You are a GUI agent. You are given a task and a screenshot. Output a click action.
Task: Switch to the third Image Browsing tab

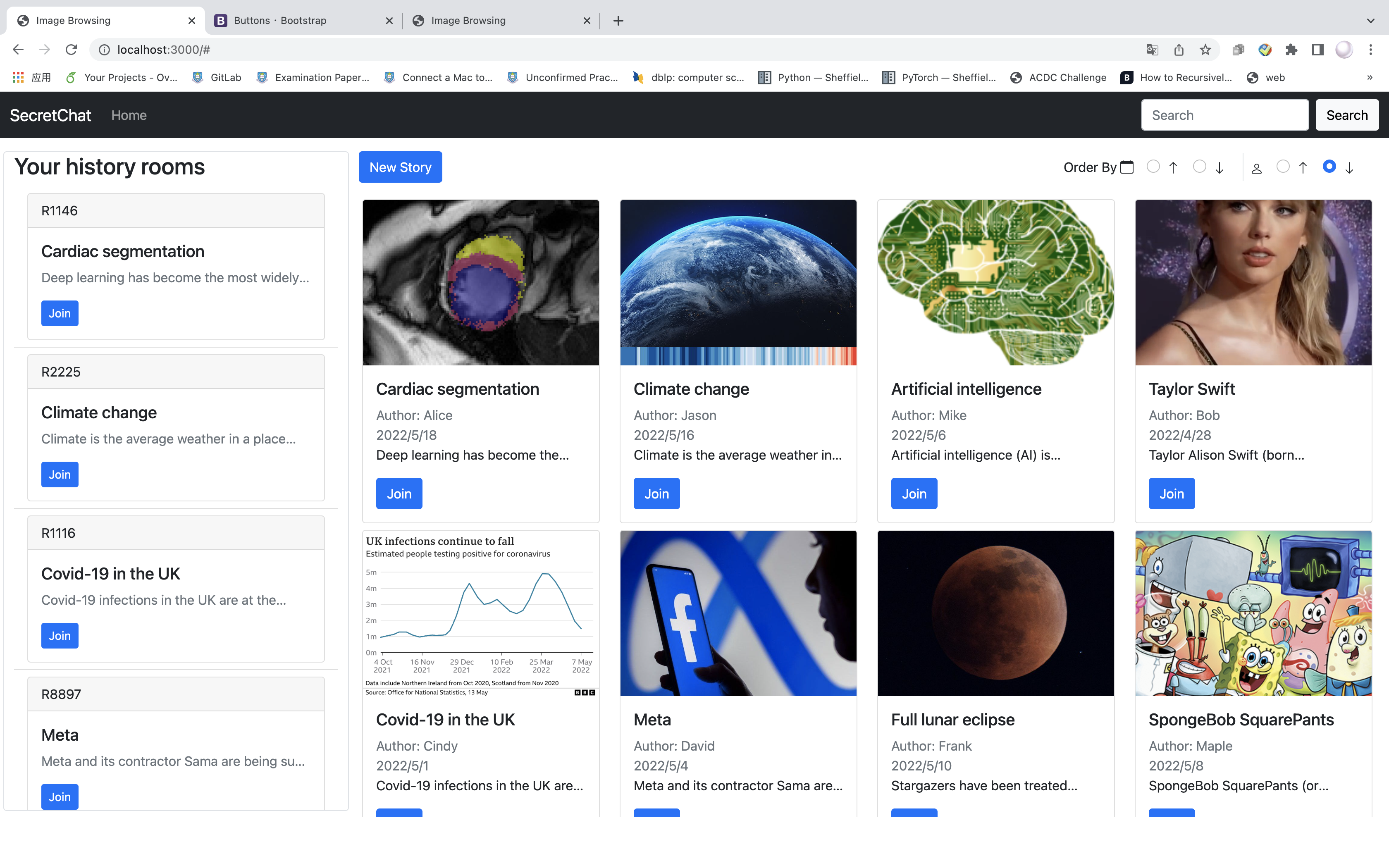501,21
